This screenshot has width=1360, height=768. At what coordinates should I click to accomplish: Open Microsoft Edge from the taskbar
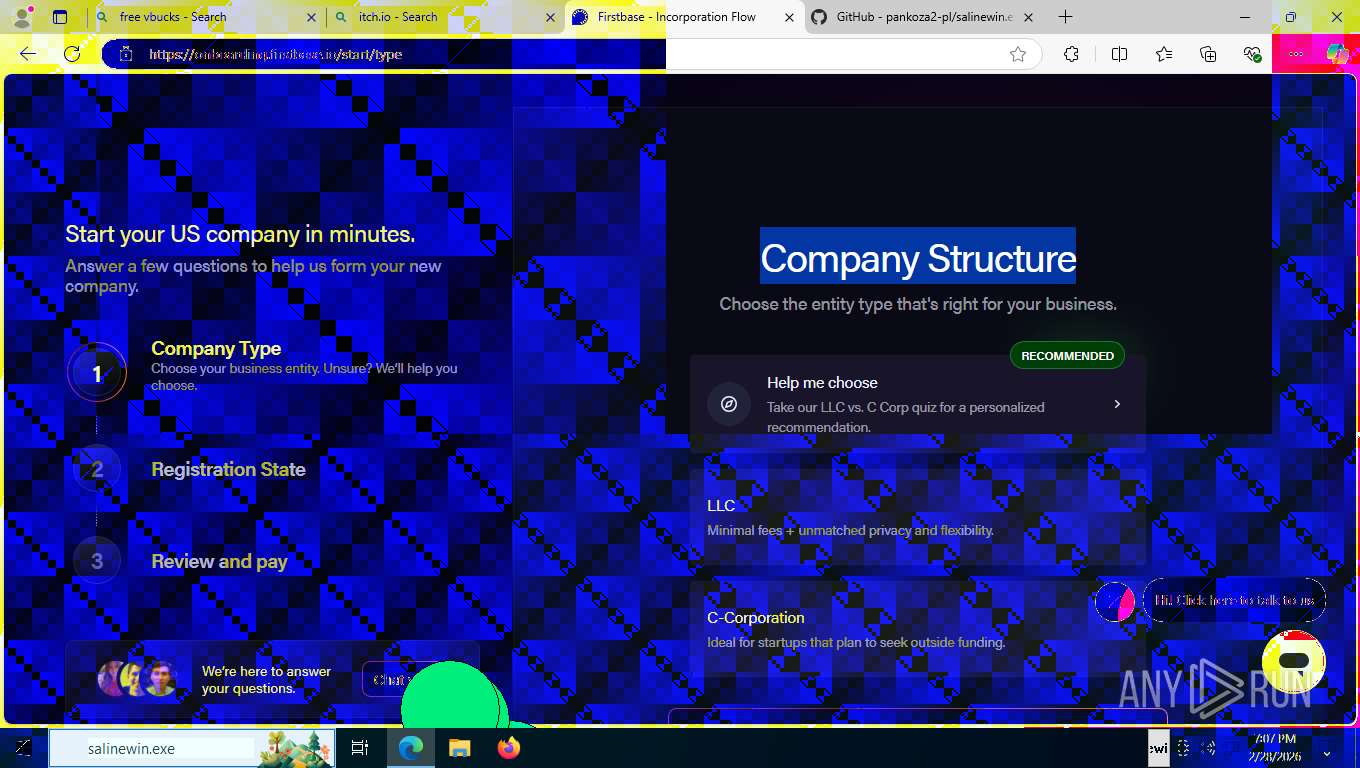point(410,747)
